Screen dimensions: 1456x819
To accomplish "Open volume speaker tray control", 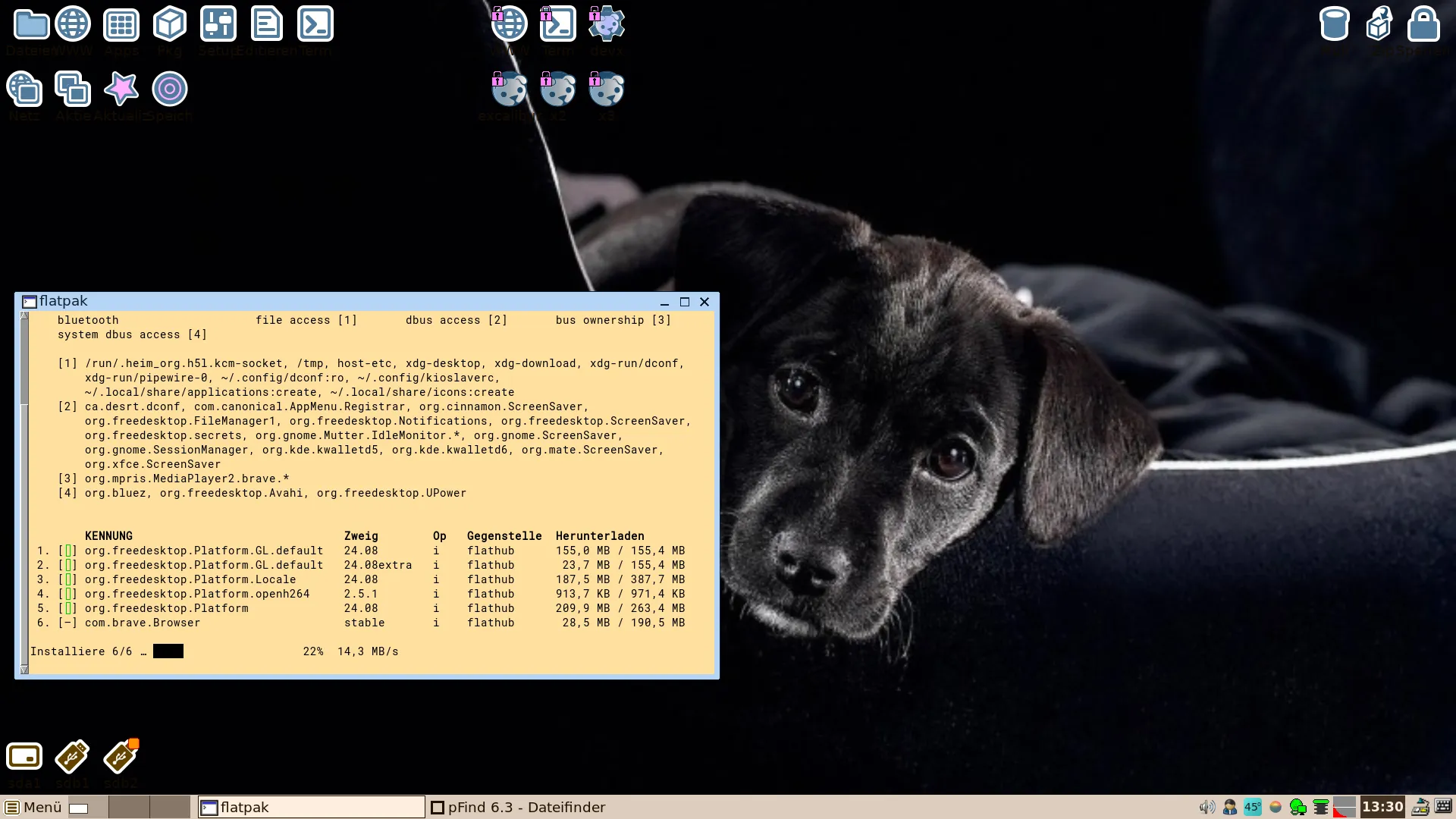I will click(1207, 807).
